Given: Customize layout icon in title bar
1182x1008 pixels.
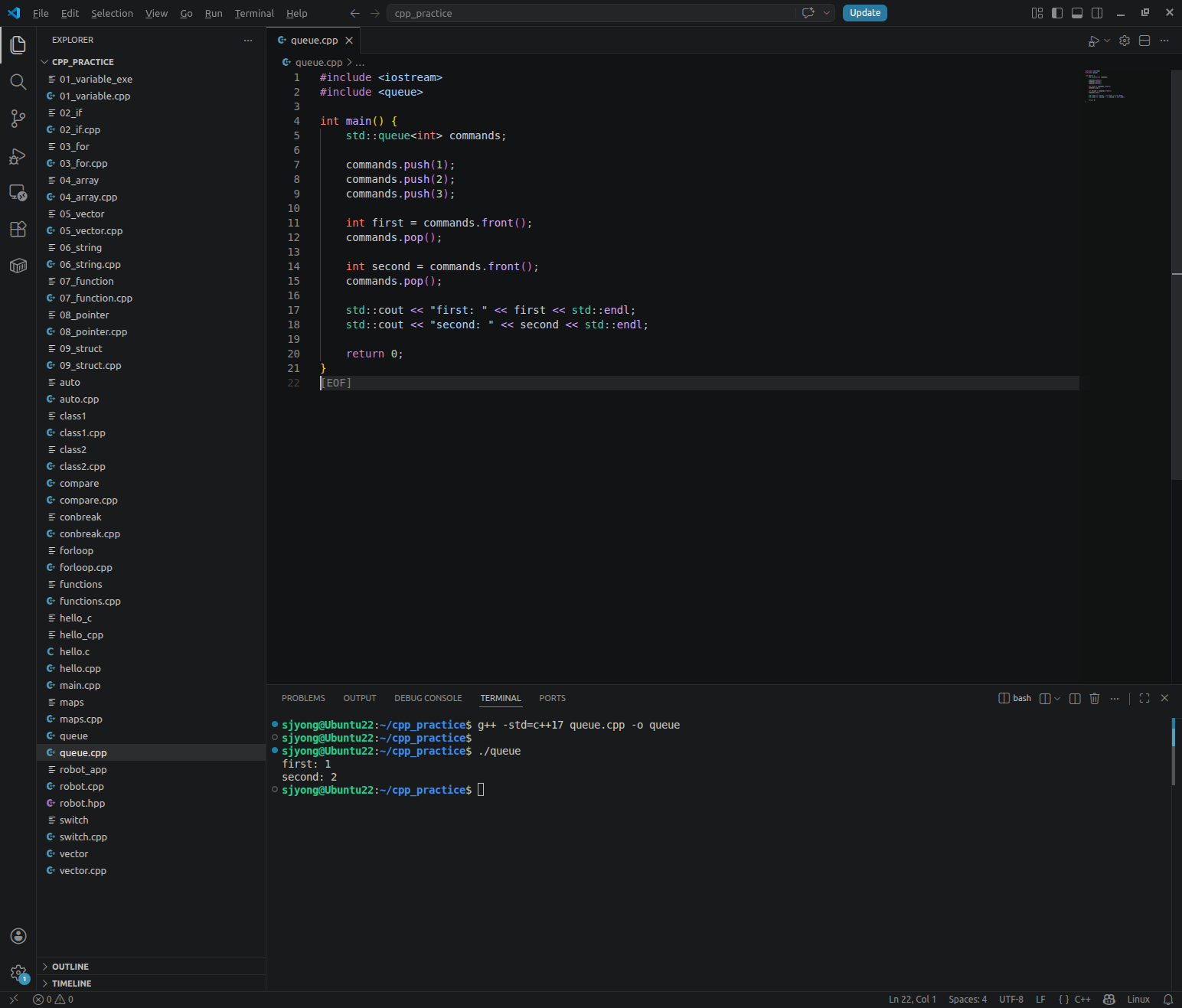Looking at the screenshot, I should point(1037,13).
